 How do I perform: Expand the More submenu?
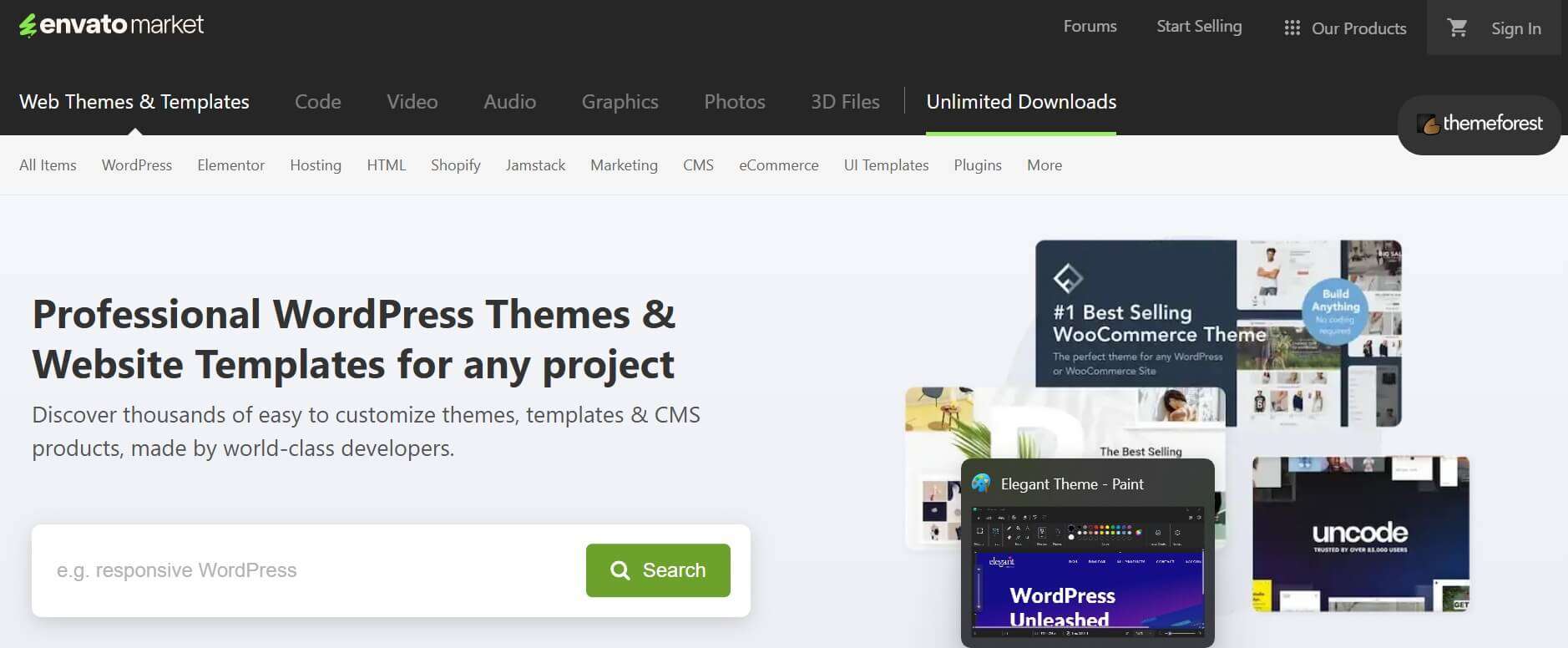(x=1044, y=165)
